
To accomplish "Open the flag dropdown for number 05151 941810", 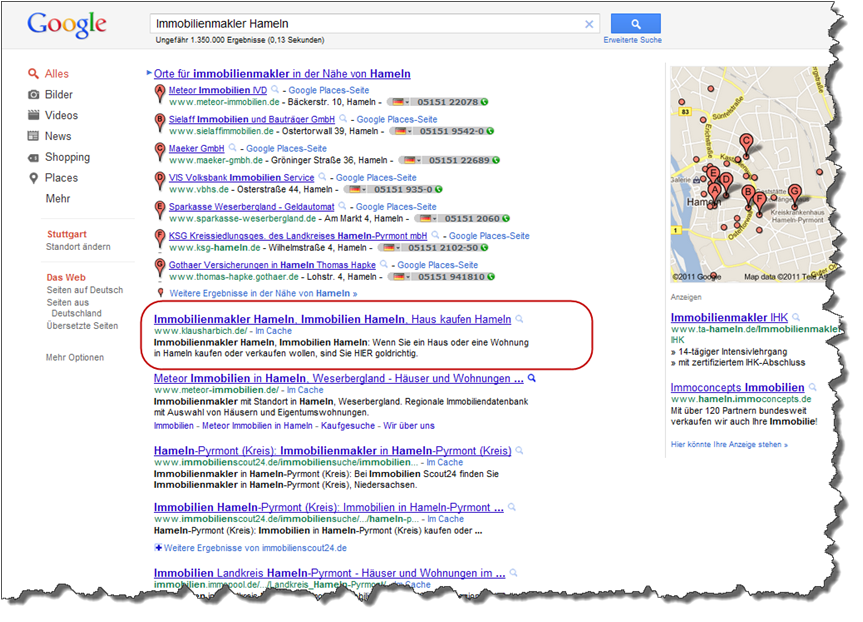I will pos(400,277).
